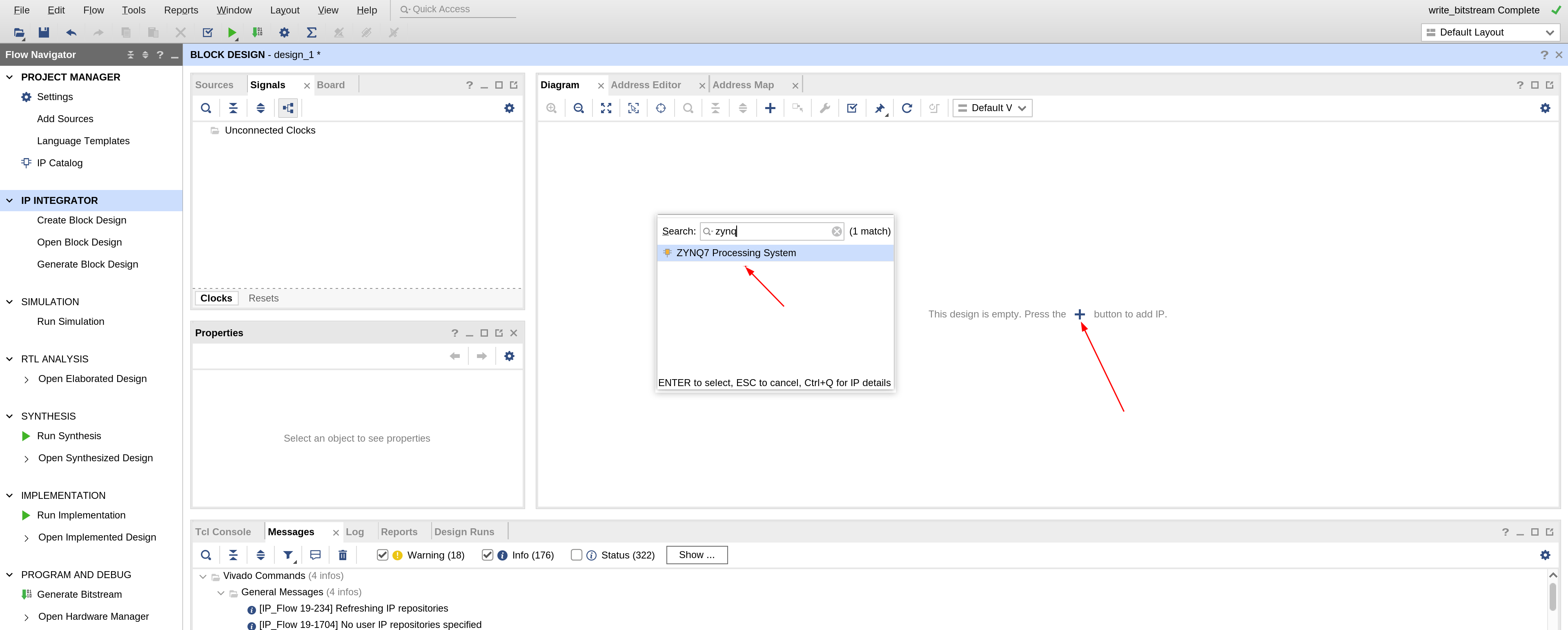Uncheck the Warning messages checkbox

pyautogui.click(x=382, y=555)
